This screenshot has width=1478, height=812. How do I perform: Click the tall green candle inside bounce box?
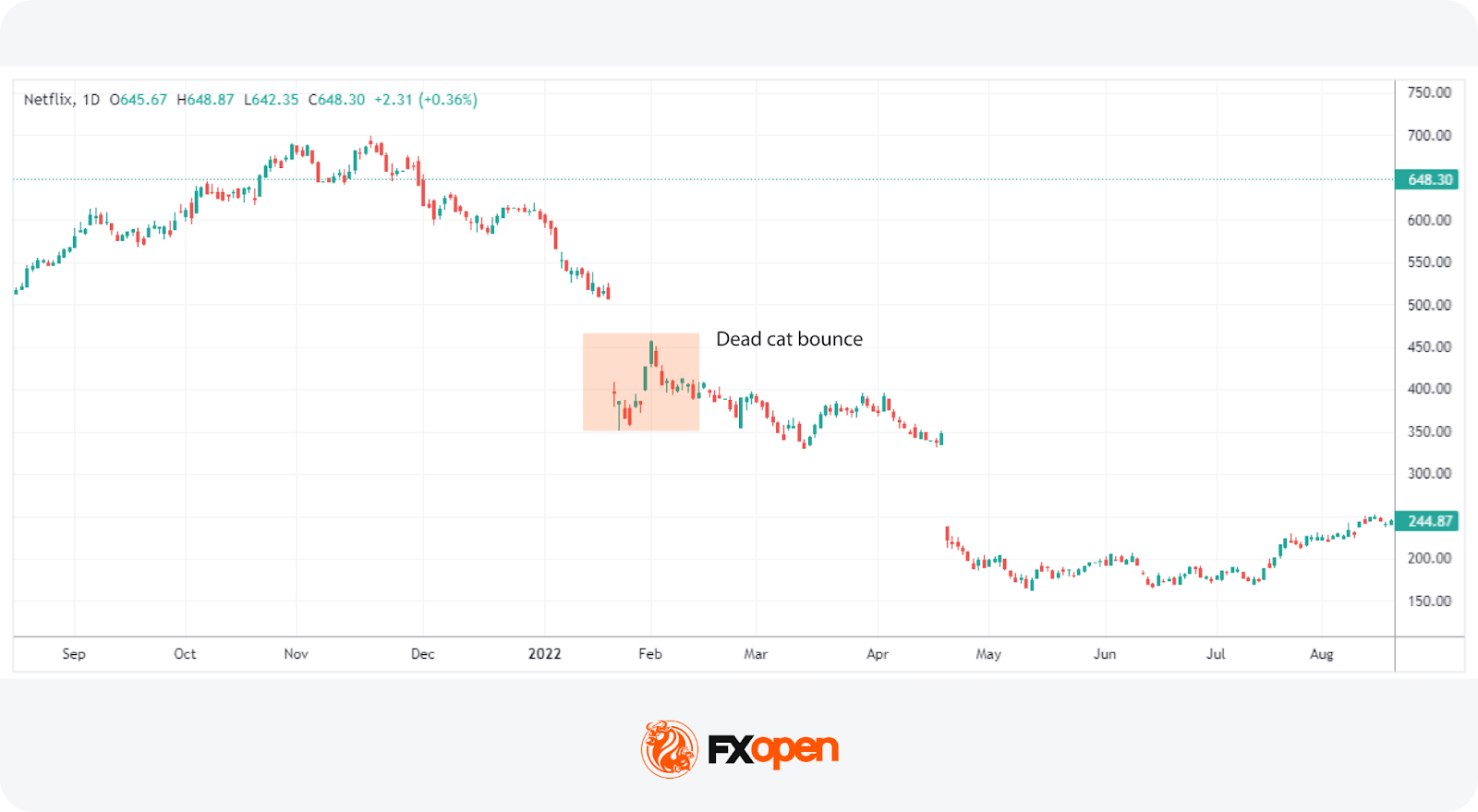coord(651,354)
